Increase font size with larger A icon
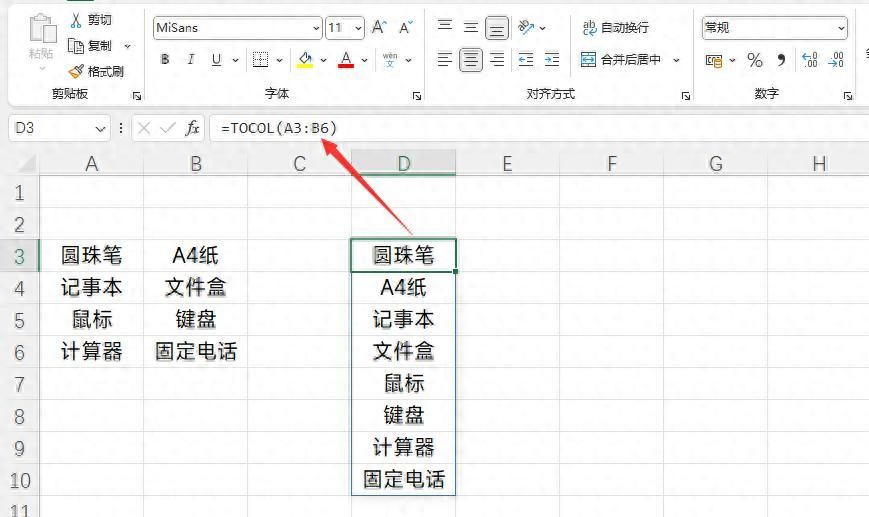Screen dimensions: 869x517 379,27
